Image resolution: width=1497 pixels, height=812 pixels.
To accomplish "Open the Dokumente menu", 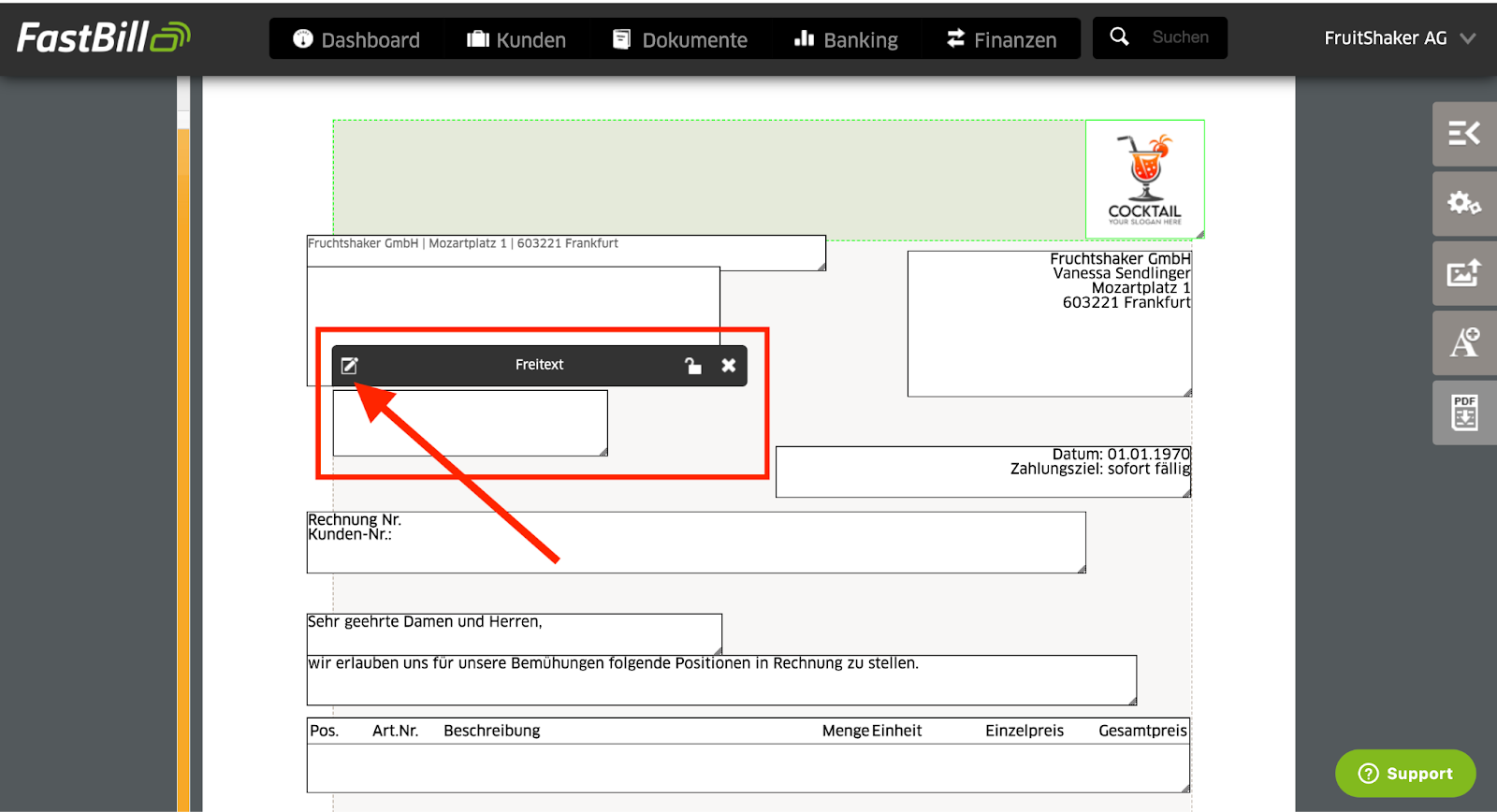I will [x=680, y=39].
